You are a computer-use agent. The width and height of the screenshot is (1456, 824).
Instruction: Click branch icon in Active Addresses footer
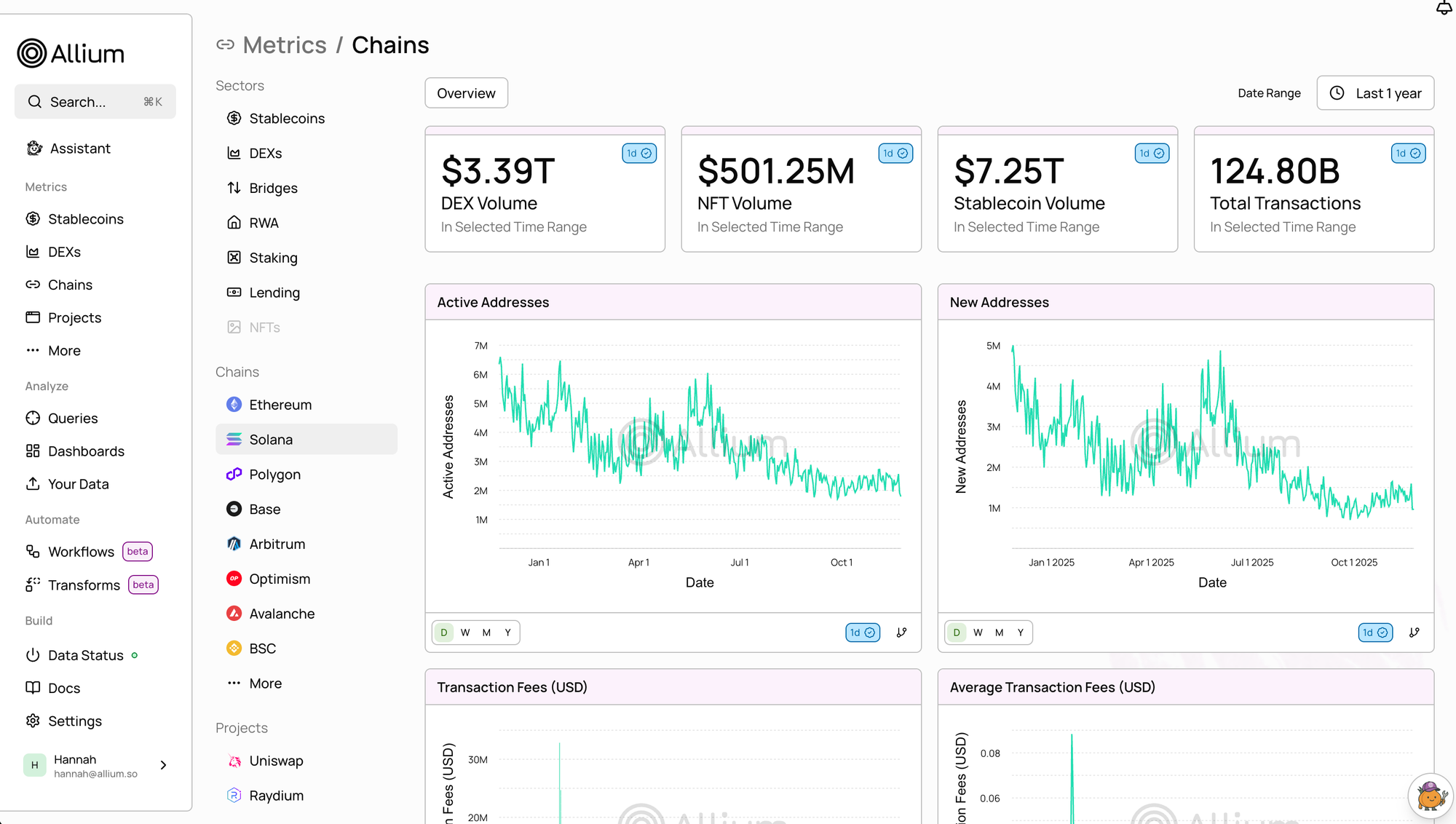tap(901, 633)
